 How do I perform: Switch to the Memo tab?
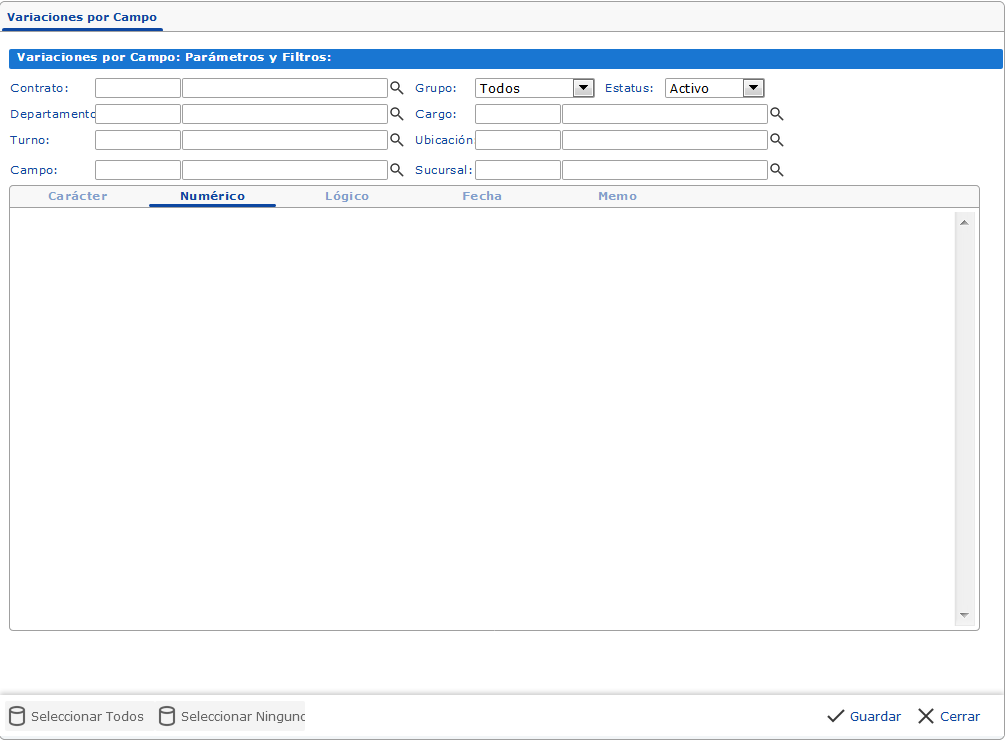point(617,196)
